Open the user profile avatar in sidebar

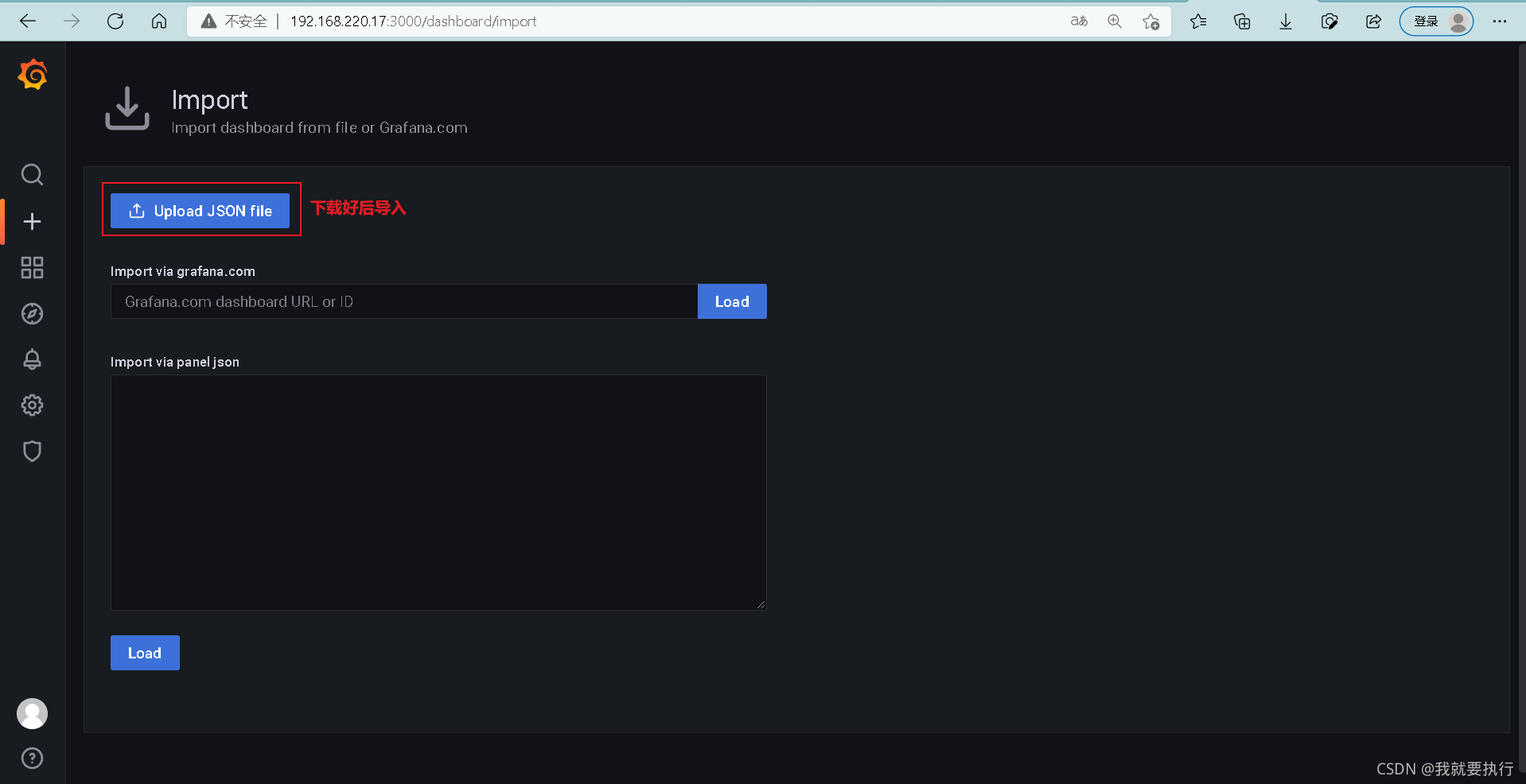click(x=32, y=713)
